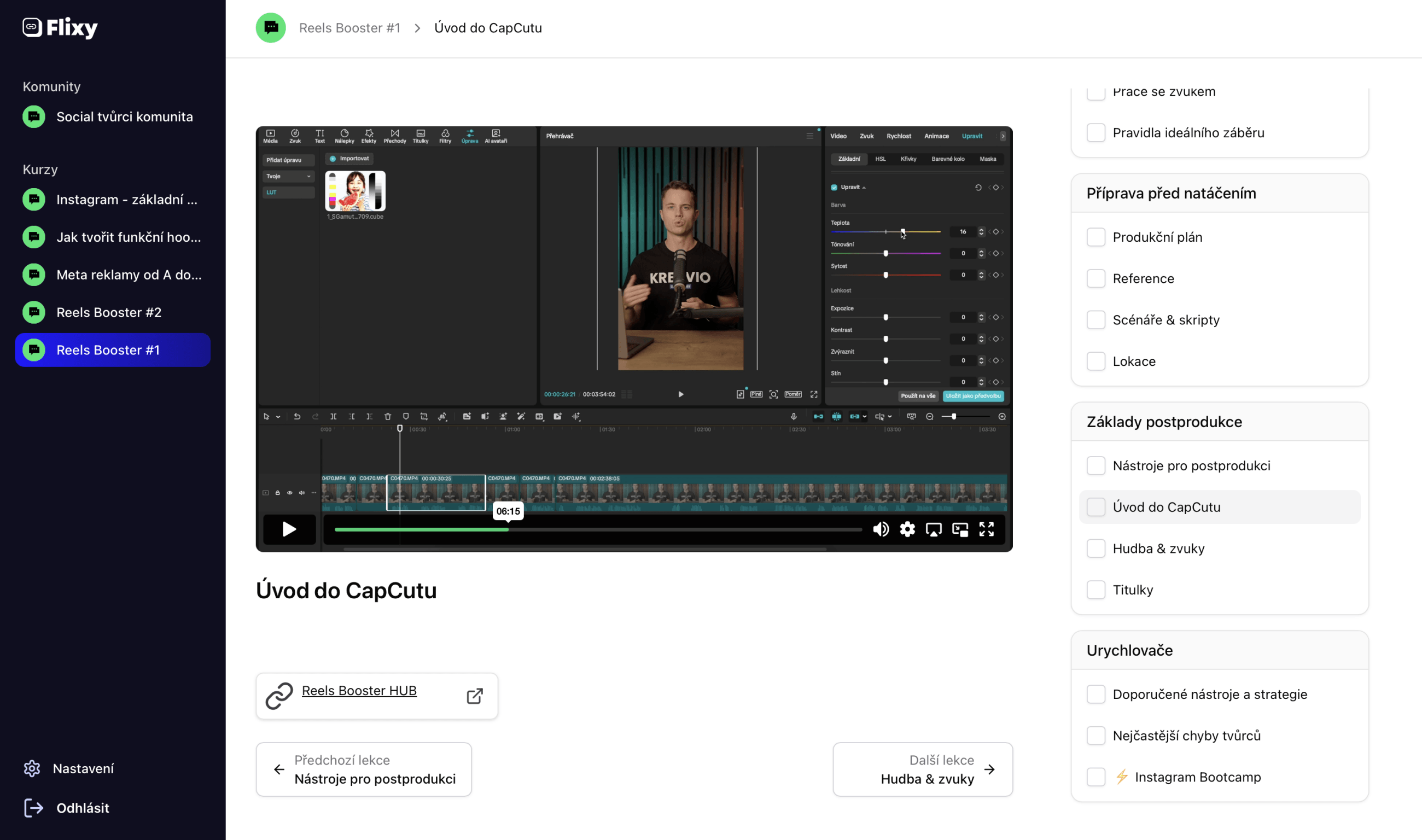Tick the Instagram Bootcamp checkbox

pos(1096,777)
